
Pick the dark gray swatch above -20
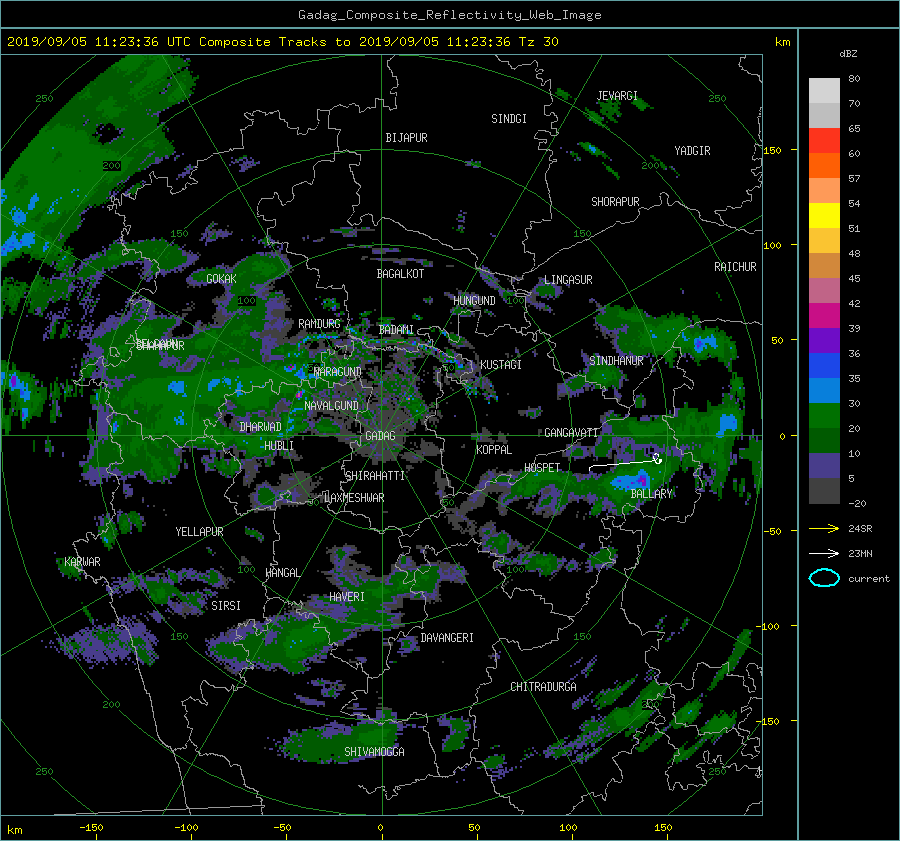coord(824,491)
